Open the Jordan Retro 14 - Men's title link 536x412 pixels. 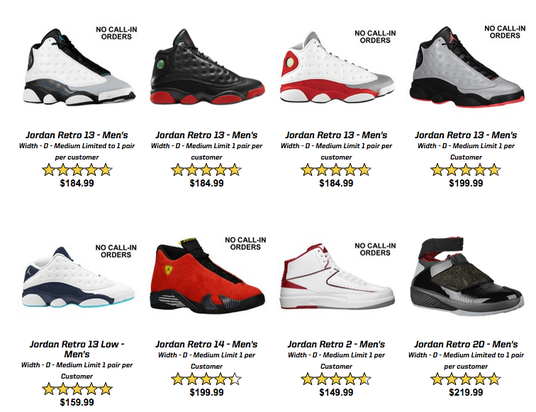coord(206,344)
